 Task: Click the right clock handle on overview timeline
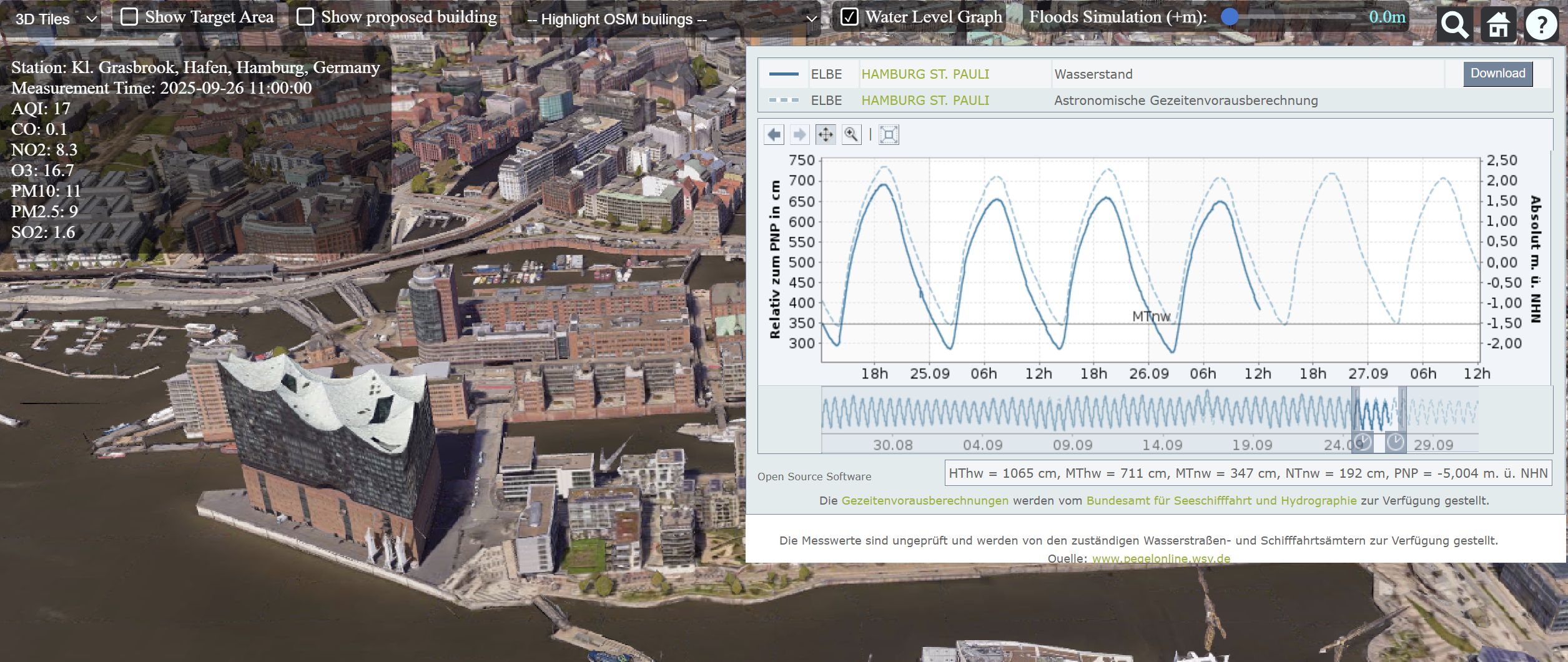(1396, 442)
